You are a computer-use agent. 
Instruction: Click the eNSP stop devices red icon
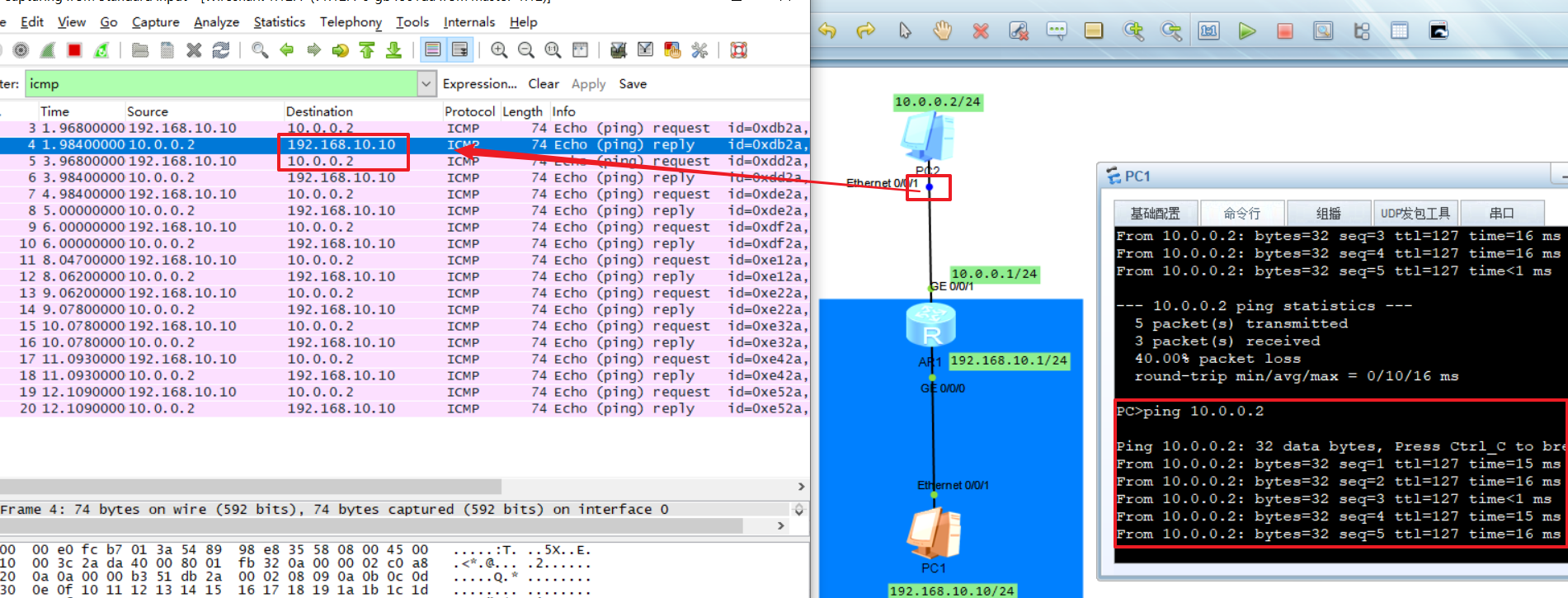pos(1285,31)
